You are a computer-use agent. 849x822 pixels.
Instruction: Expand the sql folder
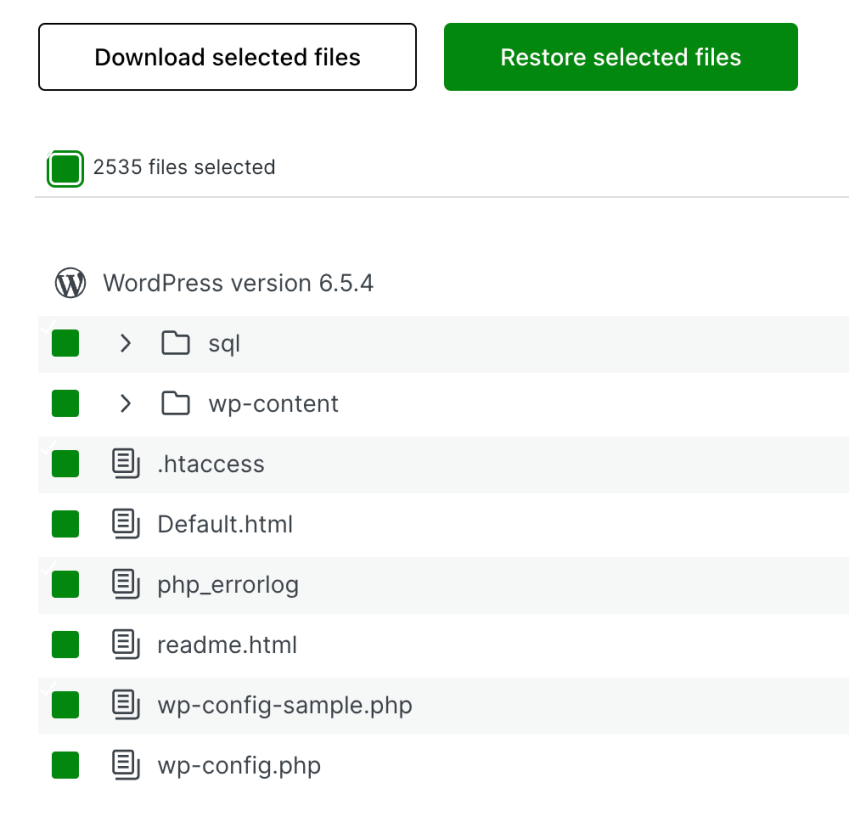click(x=125, y=343)
